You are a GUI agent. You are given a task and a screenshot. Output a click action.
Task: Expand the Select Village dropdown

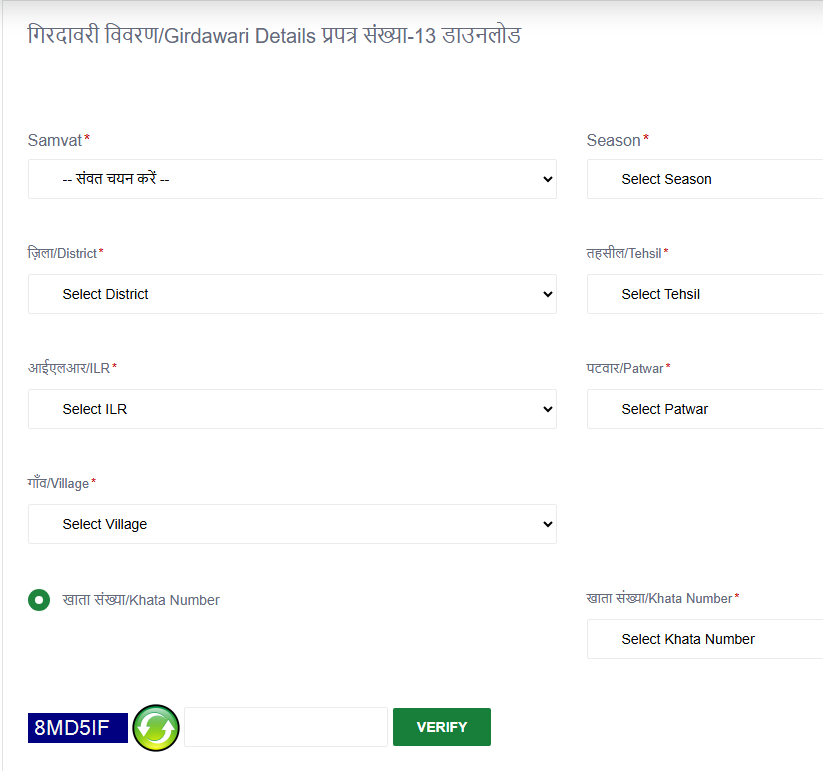coord(292,524)
